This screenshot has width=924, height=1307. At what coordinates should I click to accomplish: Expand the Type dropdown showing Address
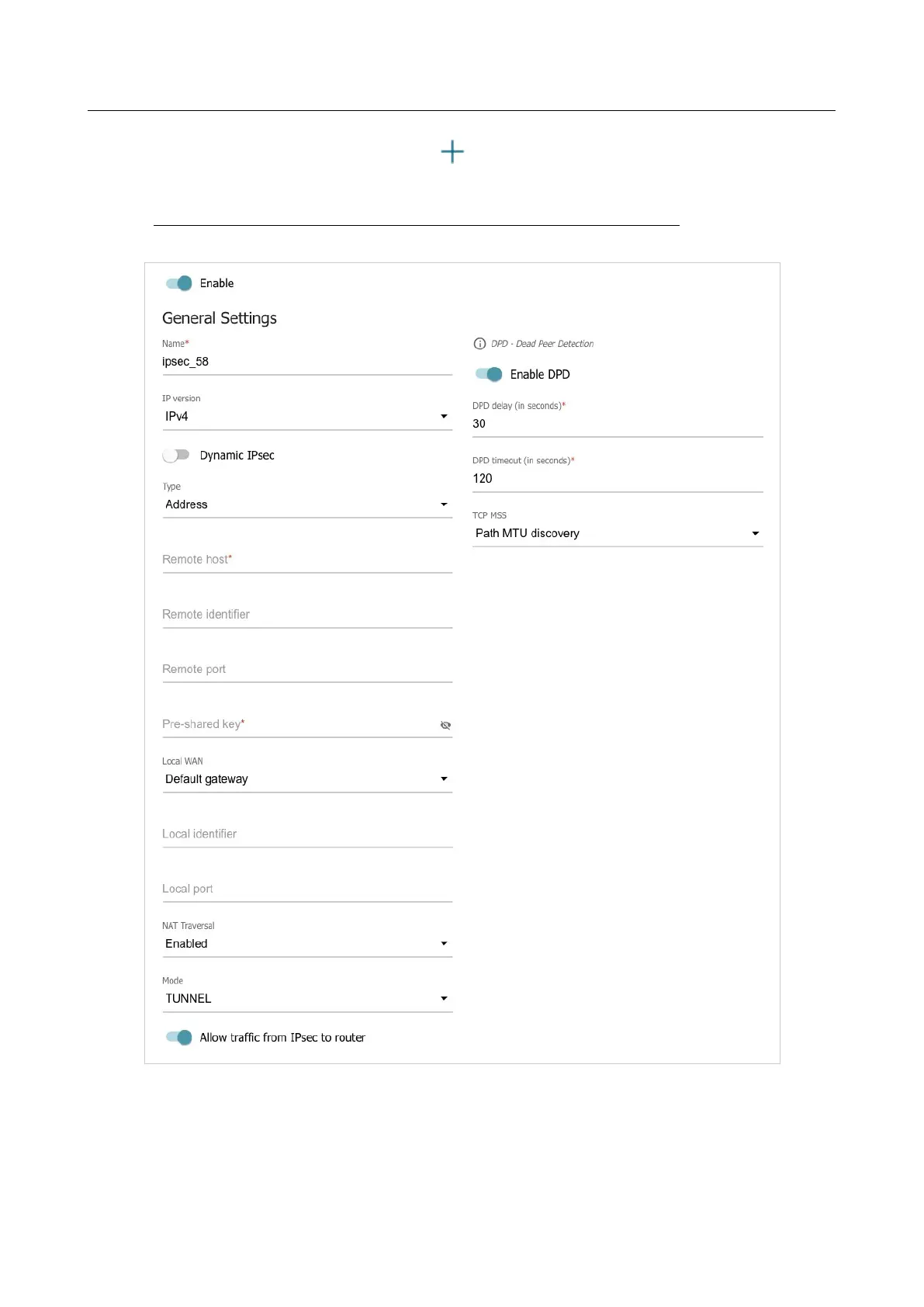pyautogui.click(x=306, y=504)
